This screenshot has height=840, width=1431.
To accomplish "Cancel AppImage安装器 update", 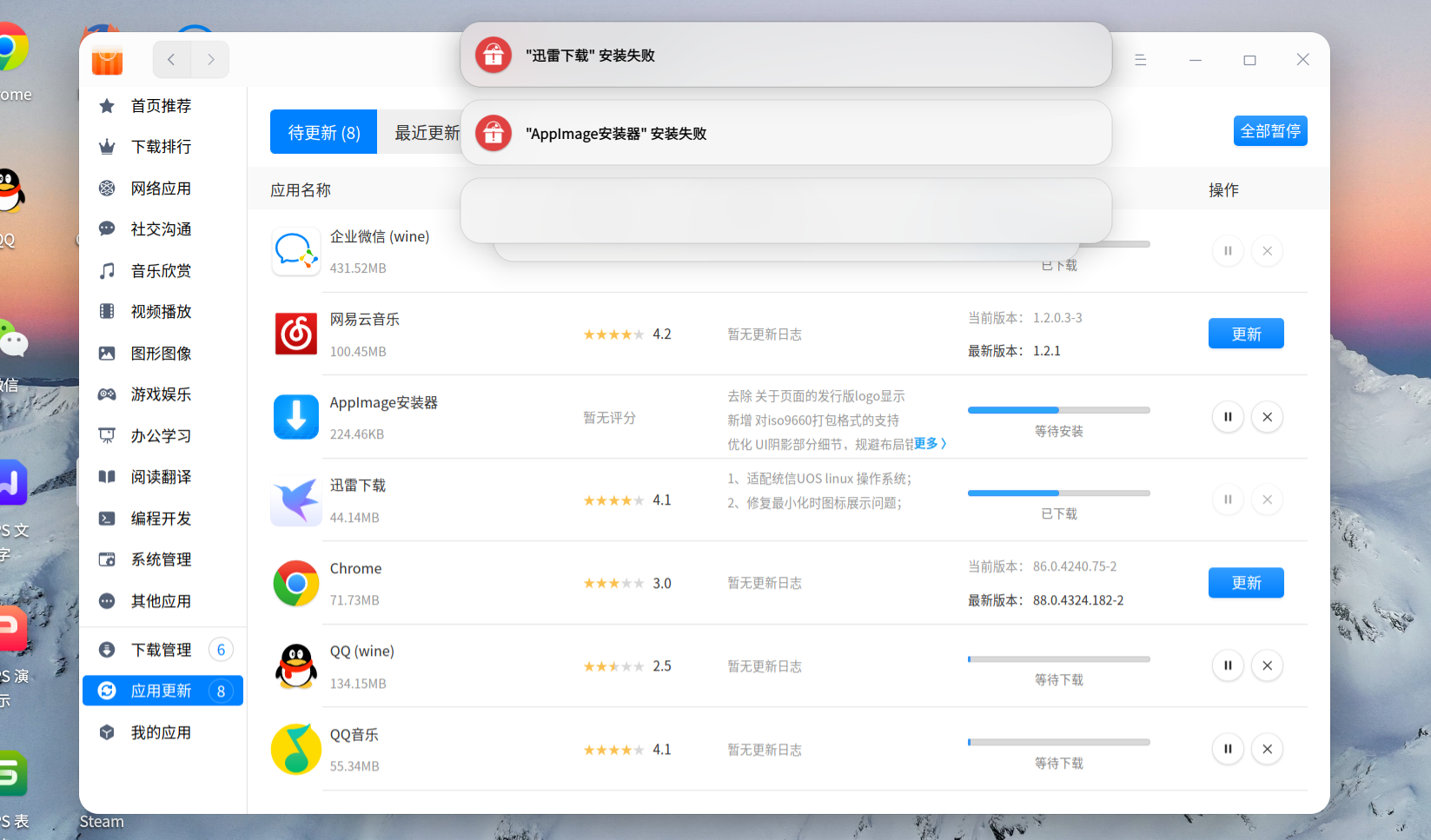I will 1268,417.
